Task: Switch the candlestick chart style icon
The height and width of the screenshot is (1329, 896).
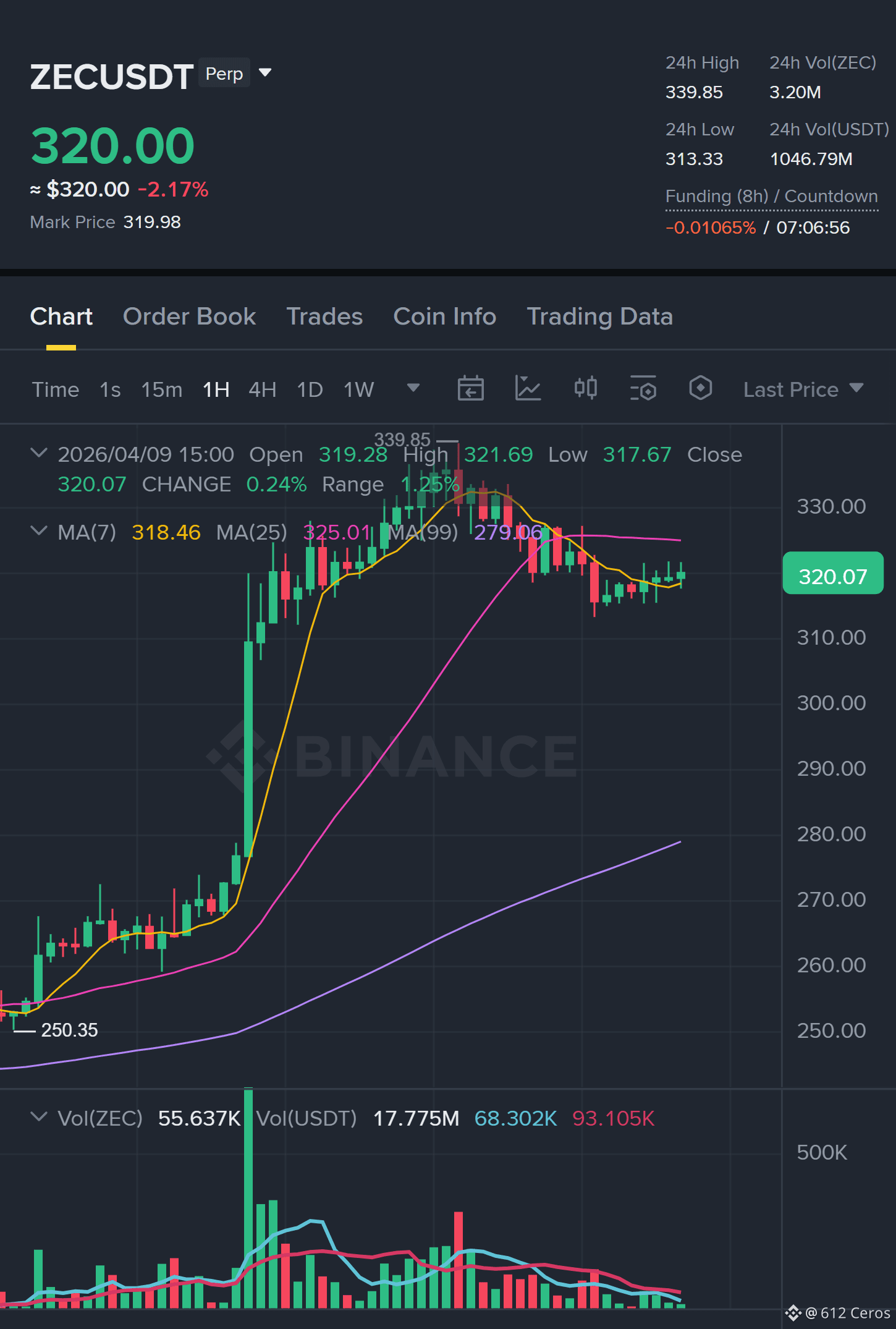Action: 585,388
